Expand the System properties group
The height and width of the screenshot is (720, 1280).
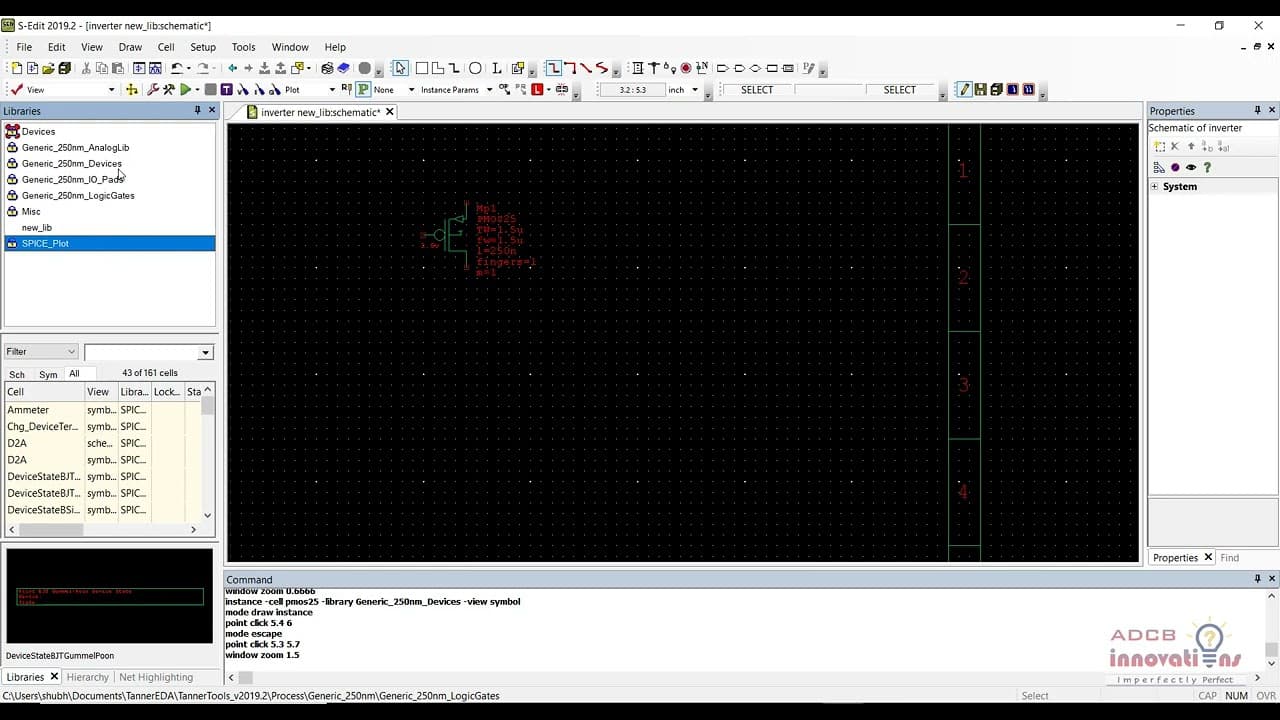coord(1155,187)
